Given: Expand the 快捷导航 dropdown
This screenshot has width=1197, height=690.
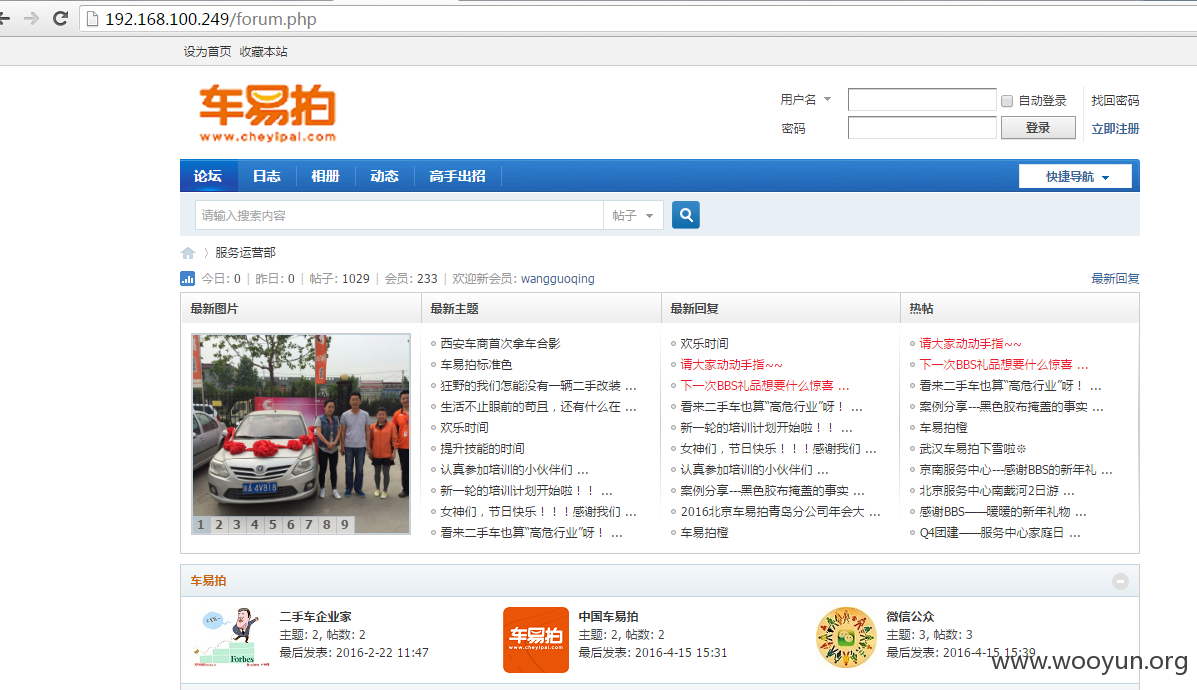Looking at the screenshot, I should [x=1076, y=176].
